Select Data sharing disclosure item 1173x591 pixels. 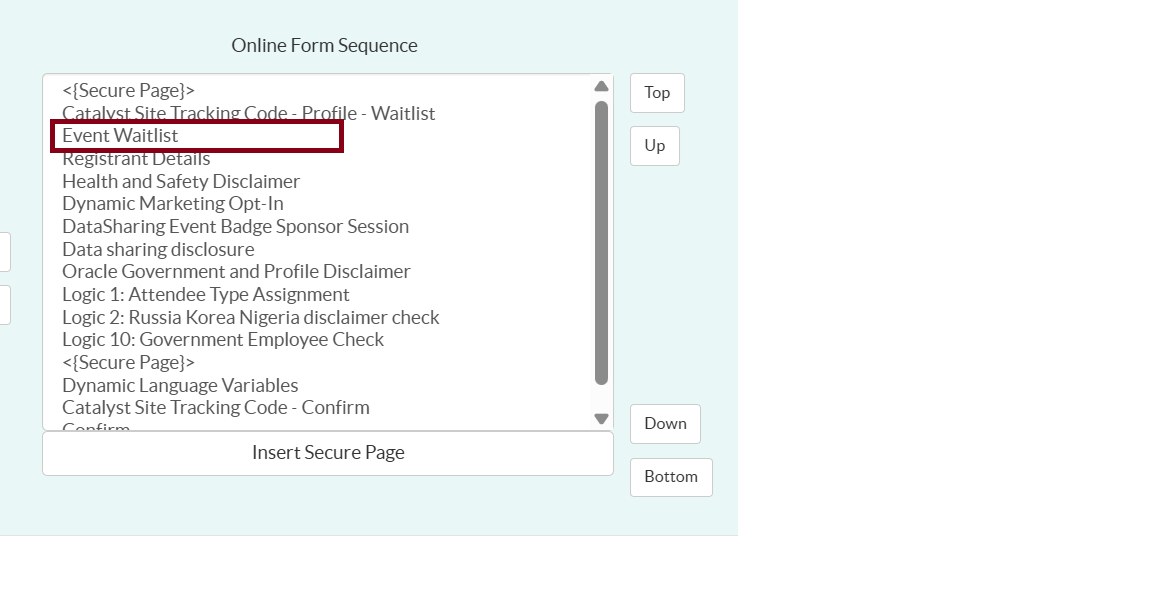coord(158,250)
